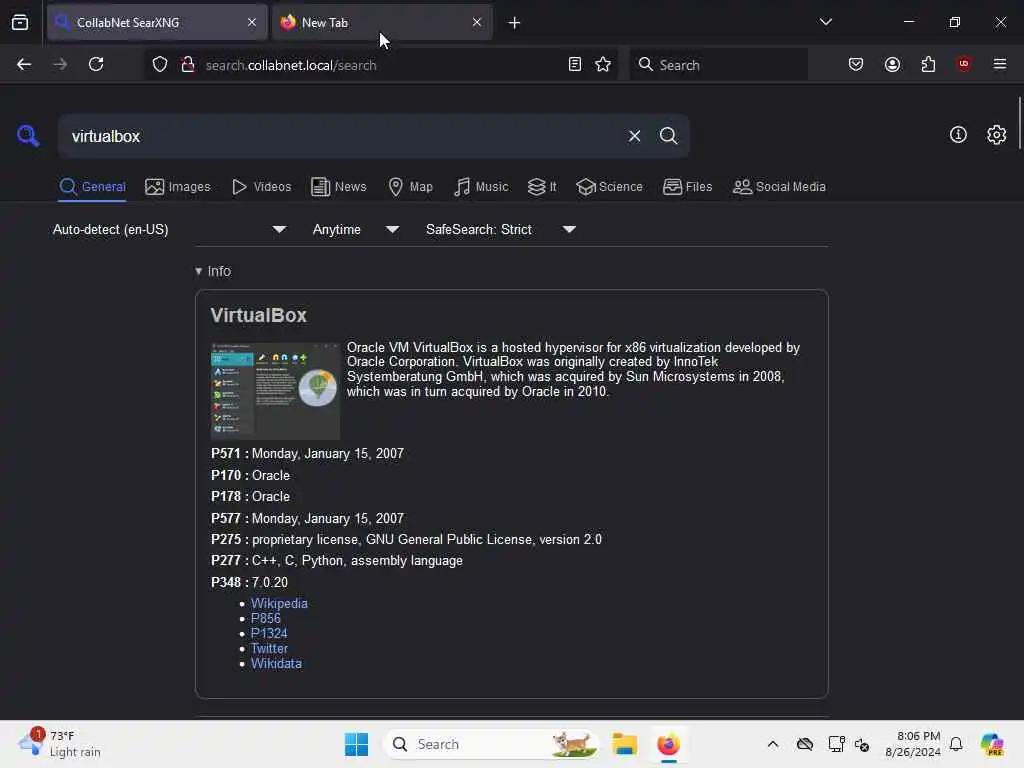Open tracking protection shield
The image size is (1024, 768).
point(160,64)
